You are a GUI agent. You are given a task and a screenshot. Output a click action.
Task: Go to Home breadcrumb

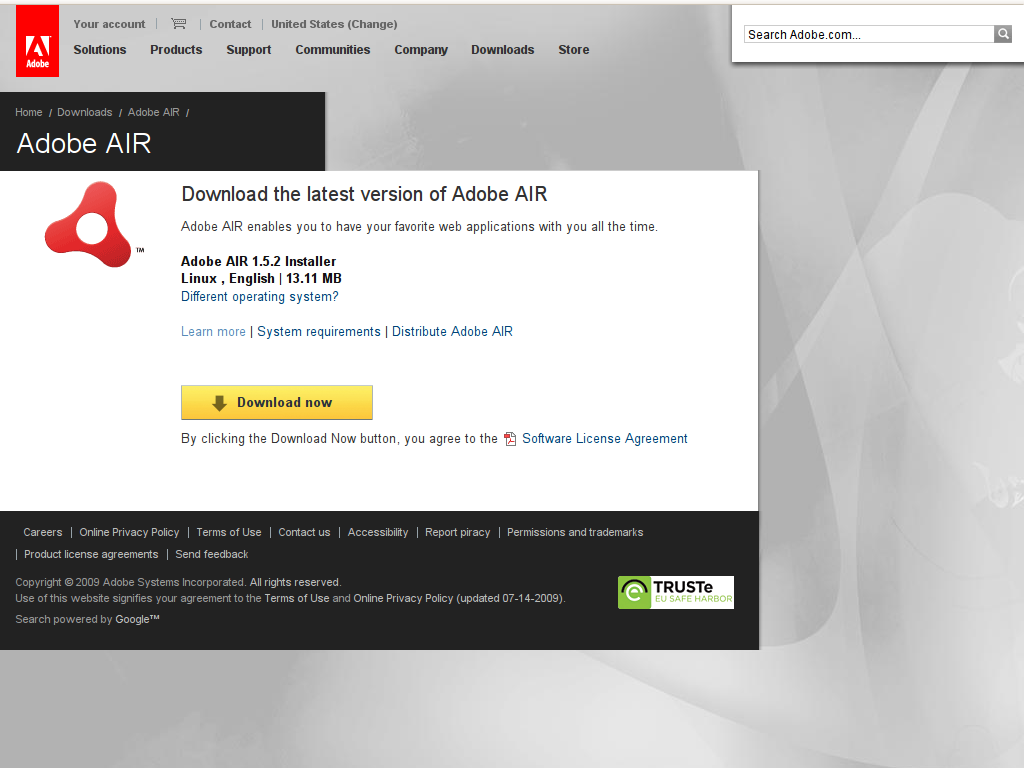coord(29,112)
